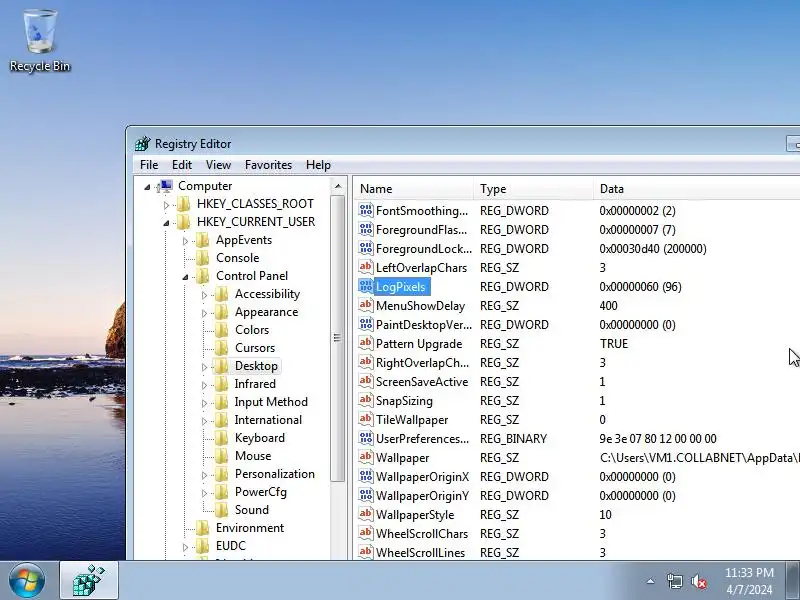Expand the Desktop key arrow
Image resolution: width=800 pixels, height=600 pixels.
point(204,367)
